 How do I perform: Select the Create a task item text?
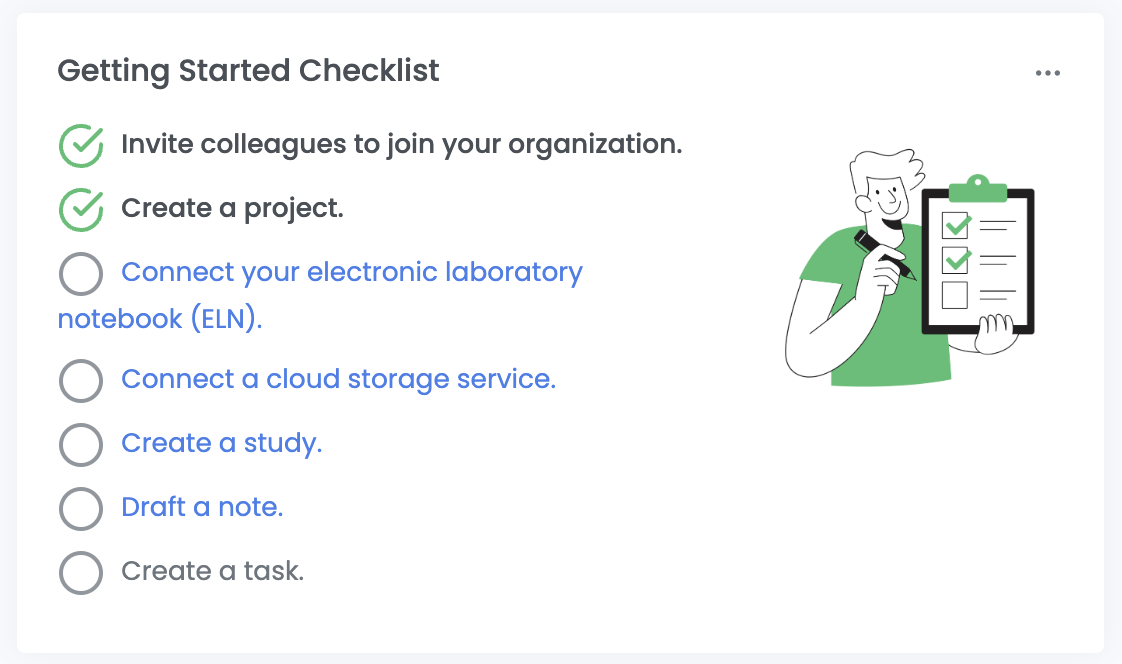212,572
